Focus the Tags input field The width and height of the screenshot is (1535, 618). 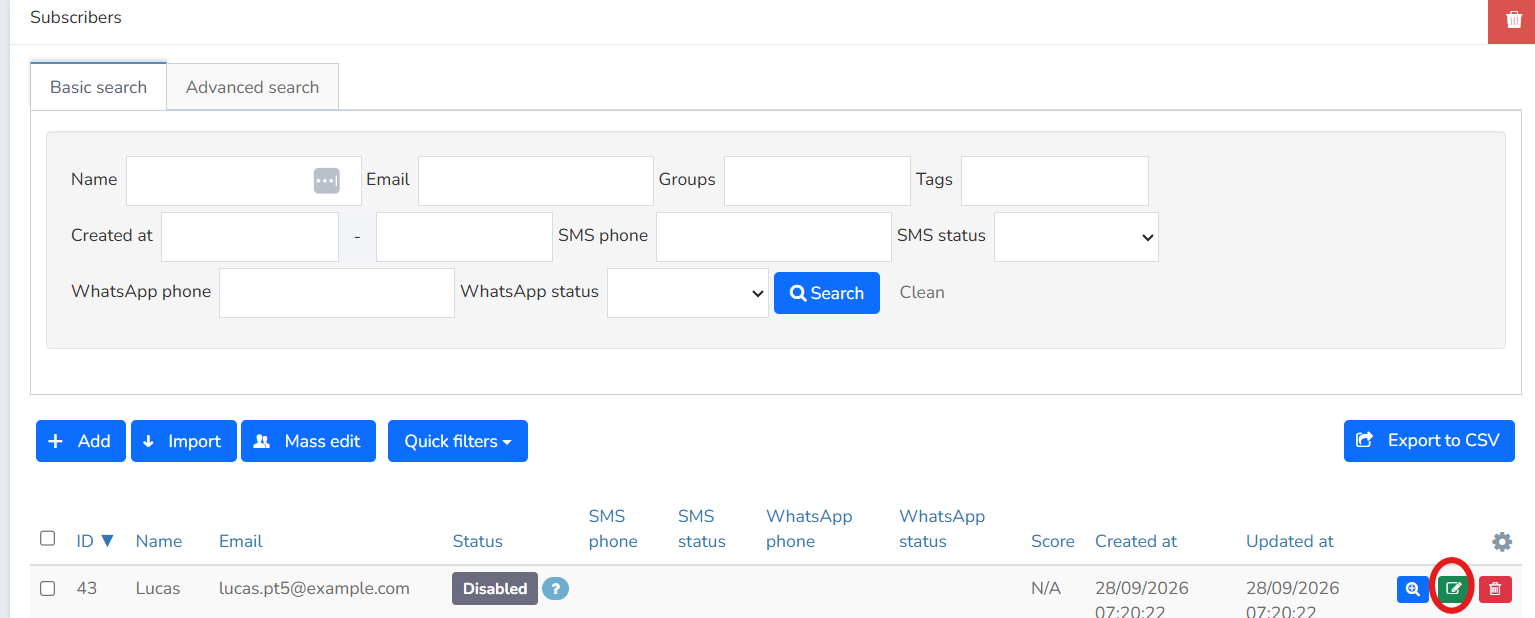pyautogui.click(x=1055, y=180)
